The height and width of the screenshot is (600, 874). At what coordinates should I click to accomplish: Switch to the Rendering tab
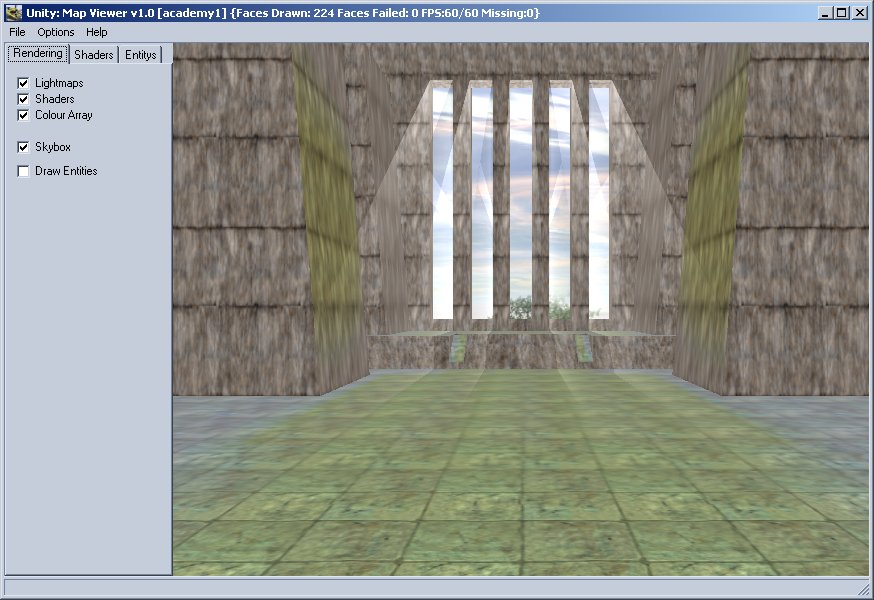(x=38, y=53)
